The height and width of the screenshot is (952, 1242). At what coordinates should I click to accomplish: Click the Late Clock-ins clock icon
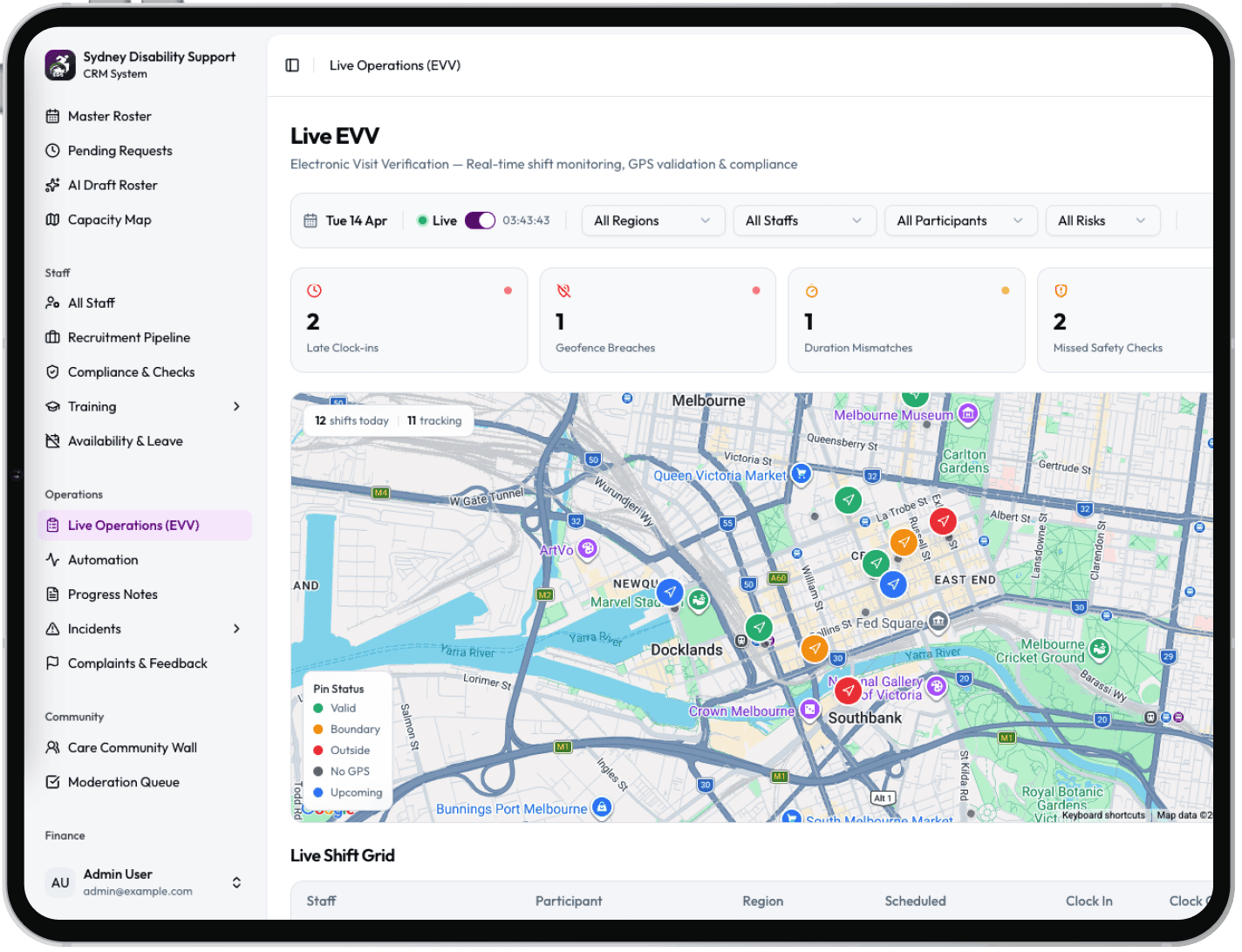click(315, 290)
